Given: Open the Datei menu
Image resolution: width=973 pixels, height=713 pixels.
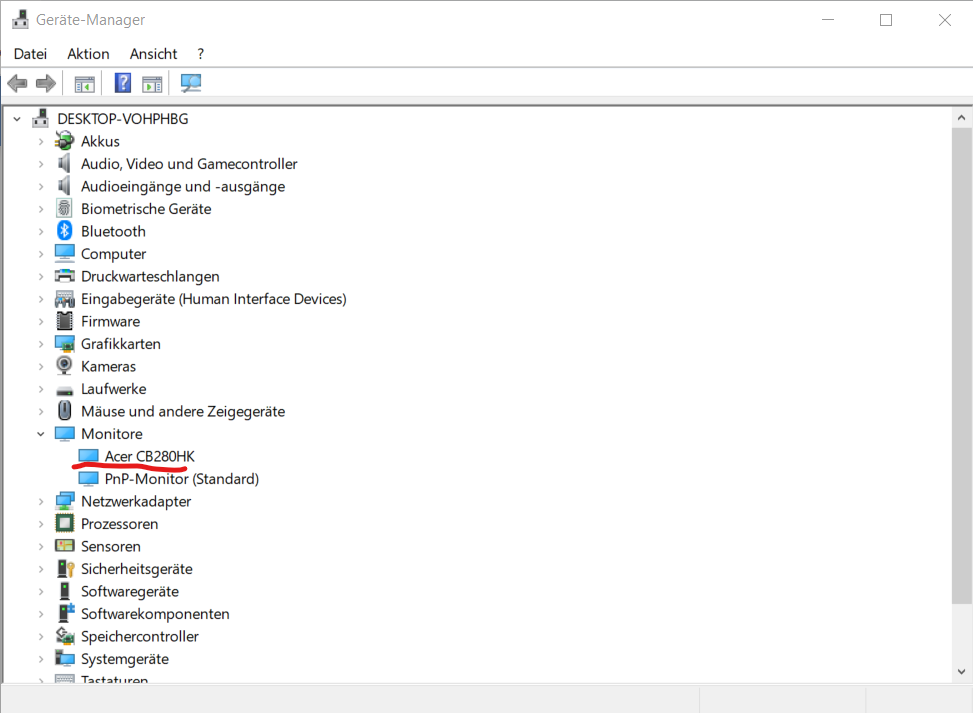Looking at the screenshot, I should click(x=30, y=54).
